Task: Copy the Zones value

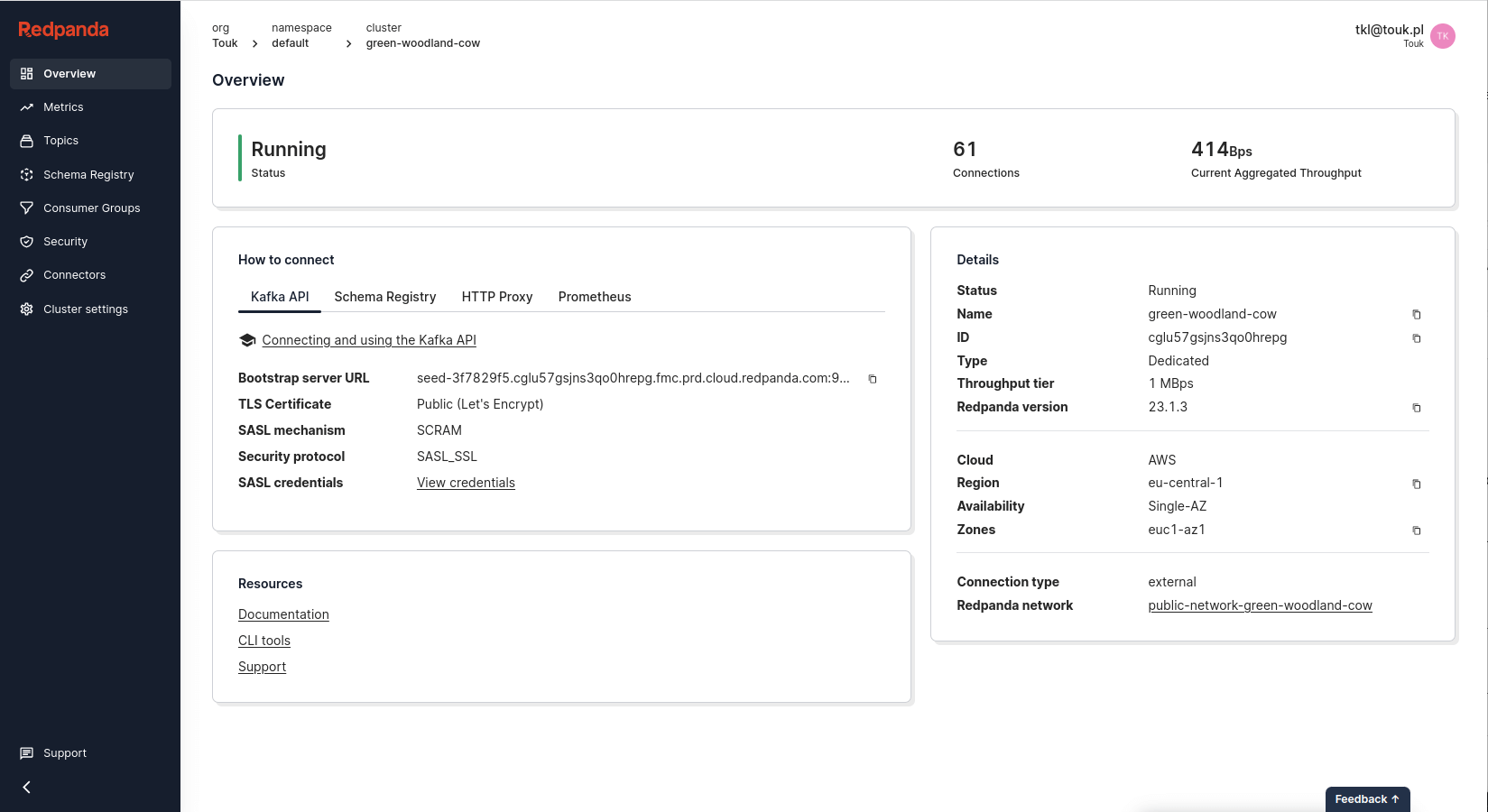Action: 1417,531
